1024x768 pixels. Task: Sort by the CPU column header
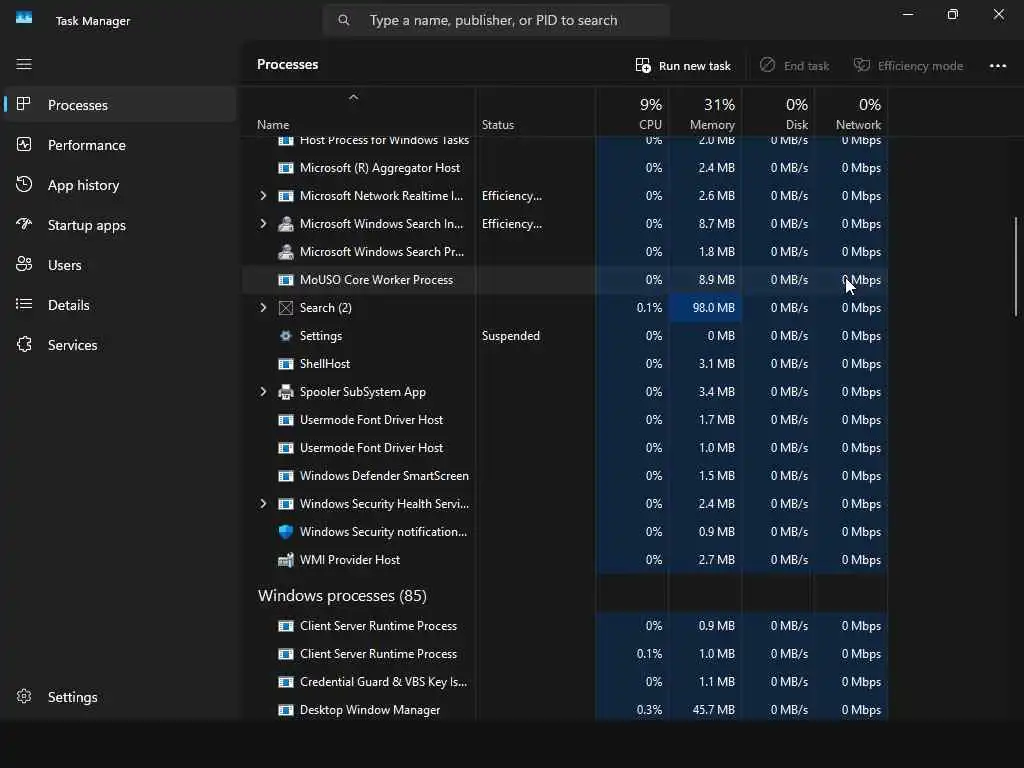[632, 113]
